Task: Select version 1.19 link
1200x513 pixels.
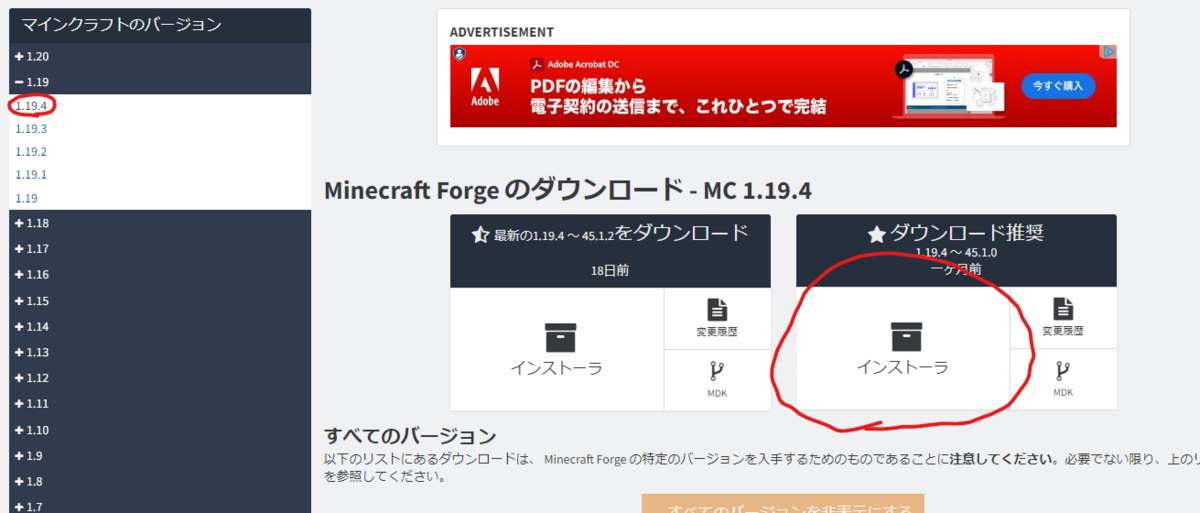Action: click(x=27, y=198)
